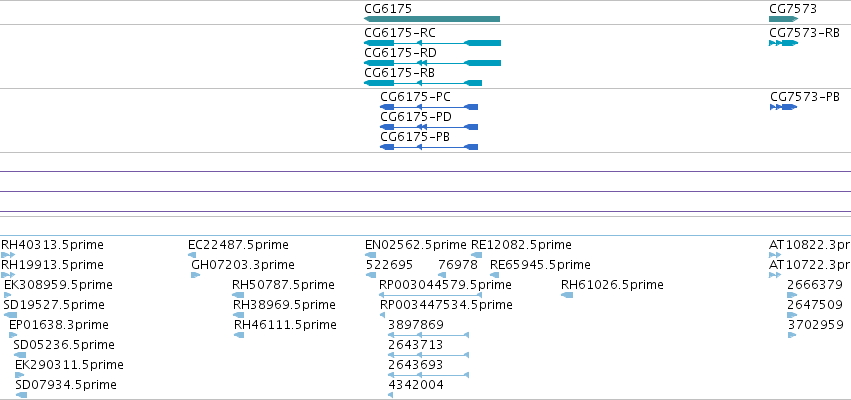Click the RH61026.5prime EST marker

pos(567,295)
